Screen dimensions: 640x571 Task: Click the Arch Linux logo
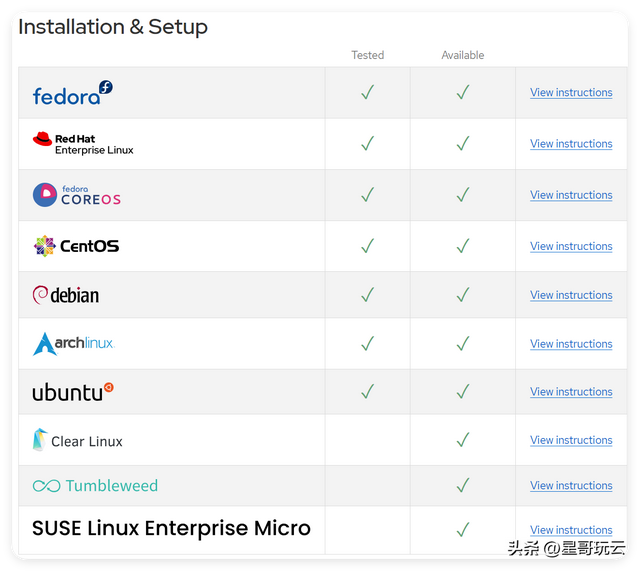point(74,344)
